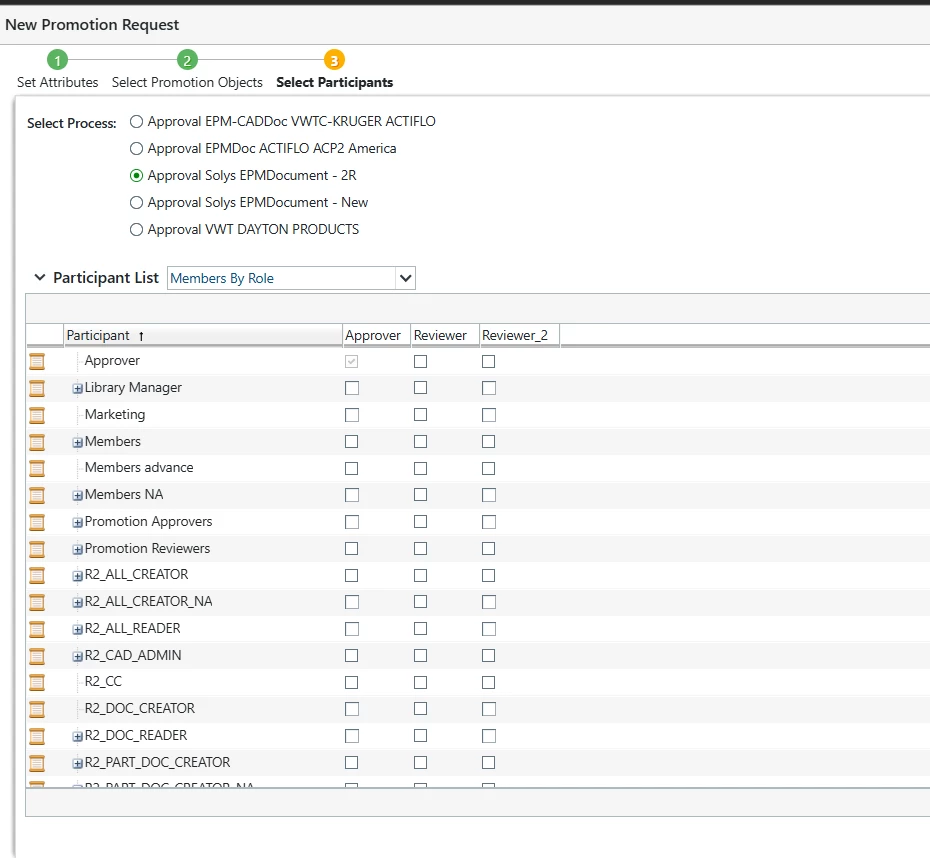This screenshot has width=930, height=858.
Task: Check Approver box for Library Manager
Action: 352,388
